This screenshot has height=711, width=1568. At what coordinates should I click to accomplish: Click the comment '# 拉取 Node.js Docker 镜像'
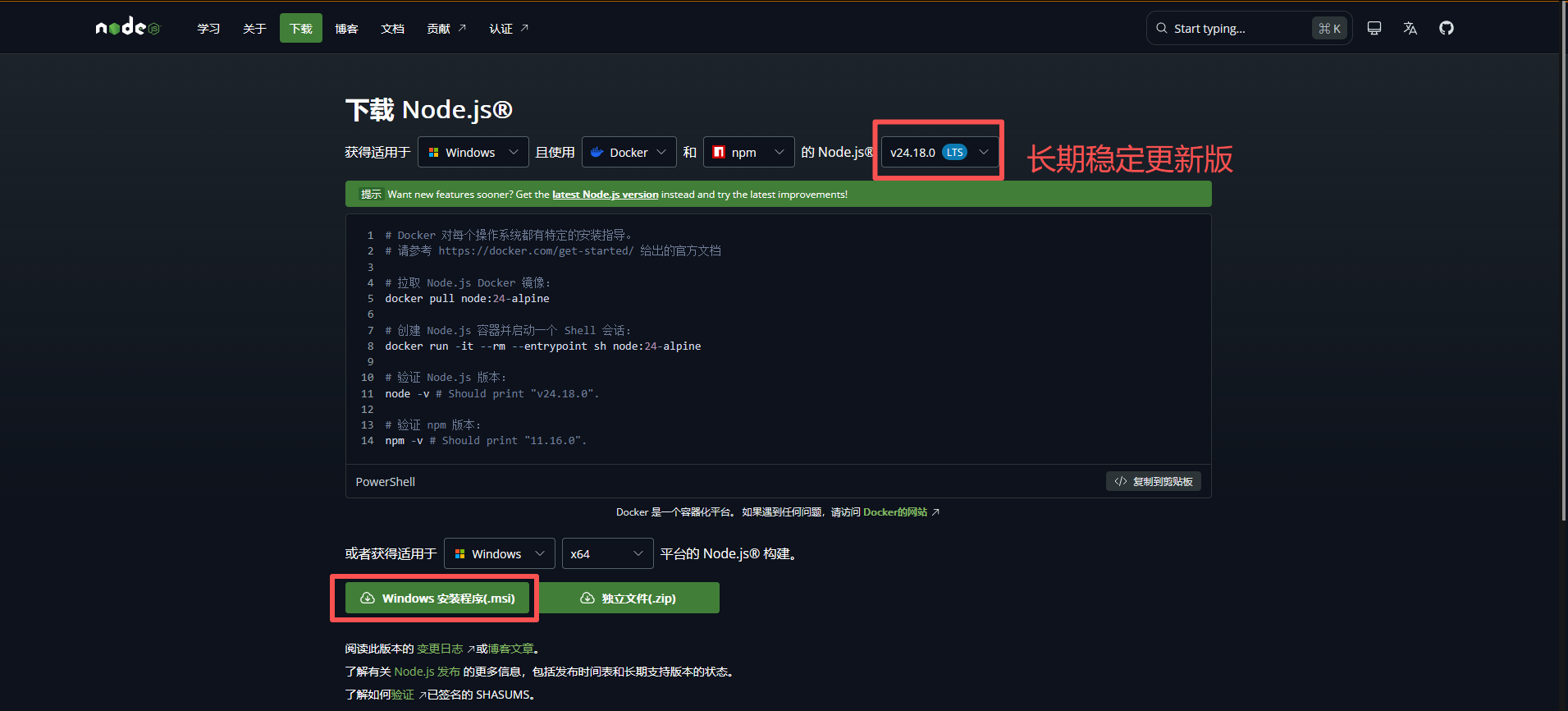tap(468, 283)
